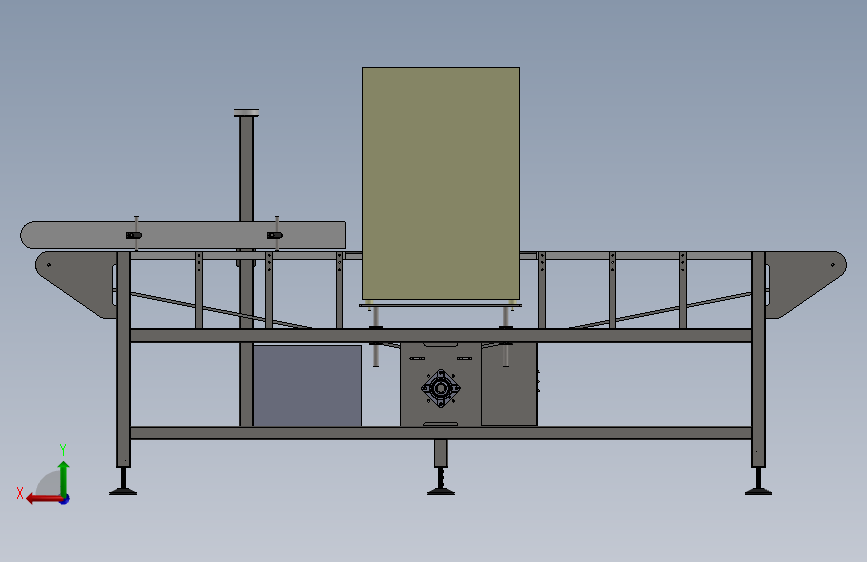Screen dimensions: 867x562
Task: Select the lower horizontal frame beam
Action: (x=441, y=433)
